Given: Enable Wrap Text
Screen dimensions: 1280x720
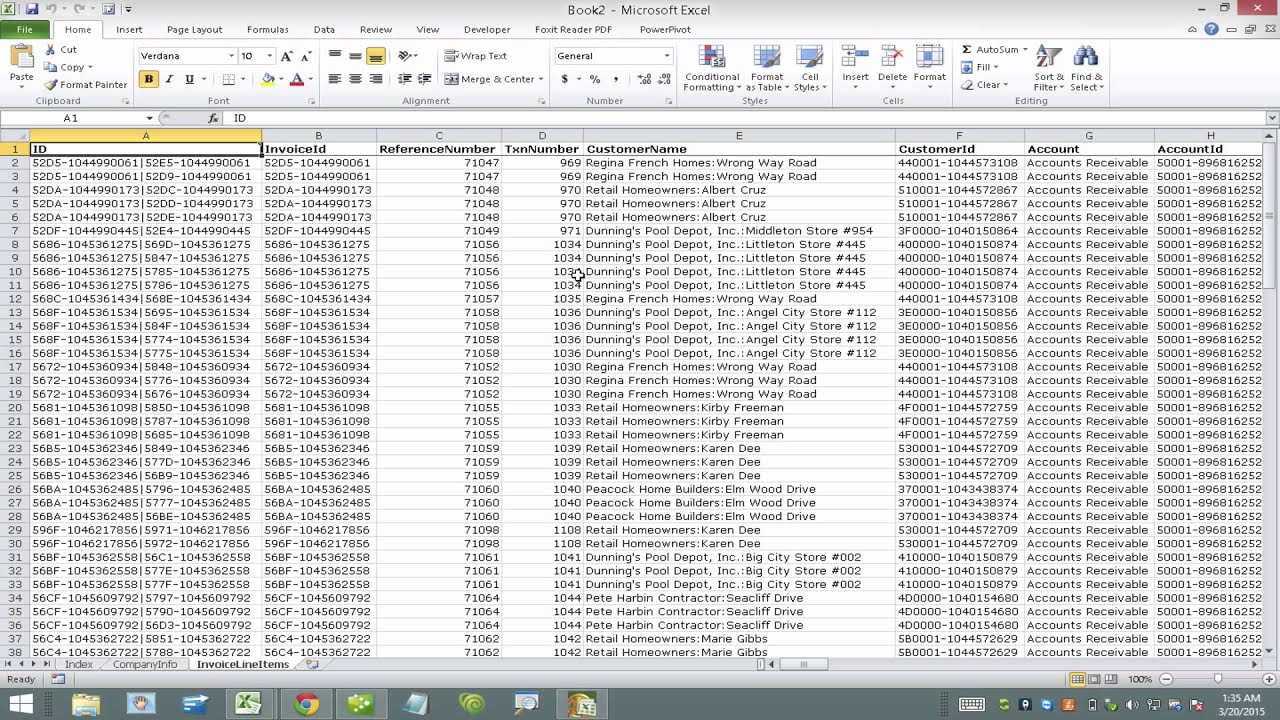Looking at the screenshot, I should [x=476, y=56].
